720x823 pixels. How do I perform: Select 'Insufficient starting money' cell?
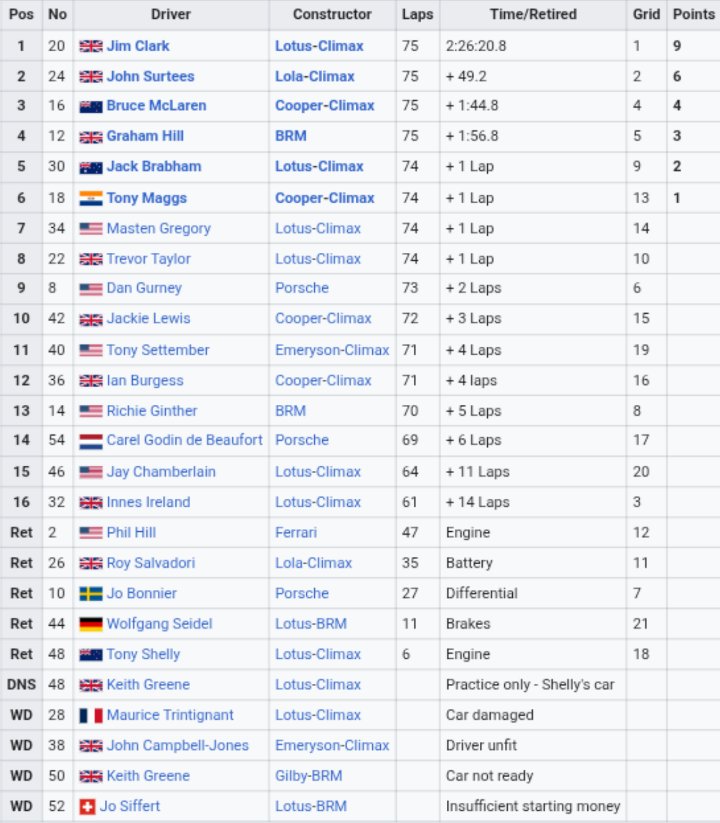[x=533, y=806]
